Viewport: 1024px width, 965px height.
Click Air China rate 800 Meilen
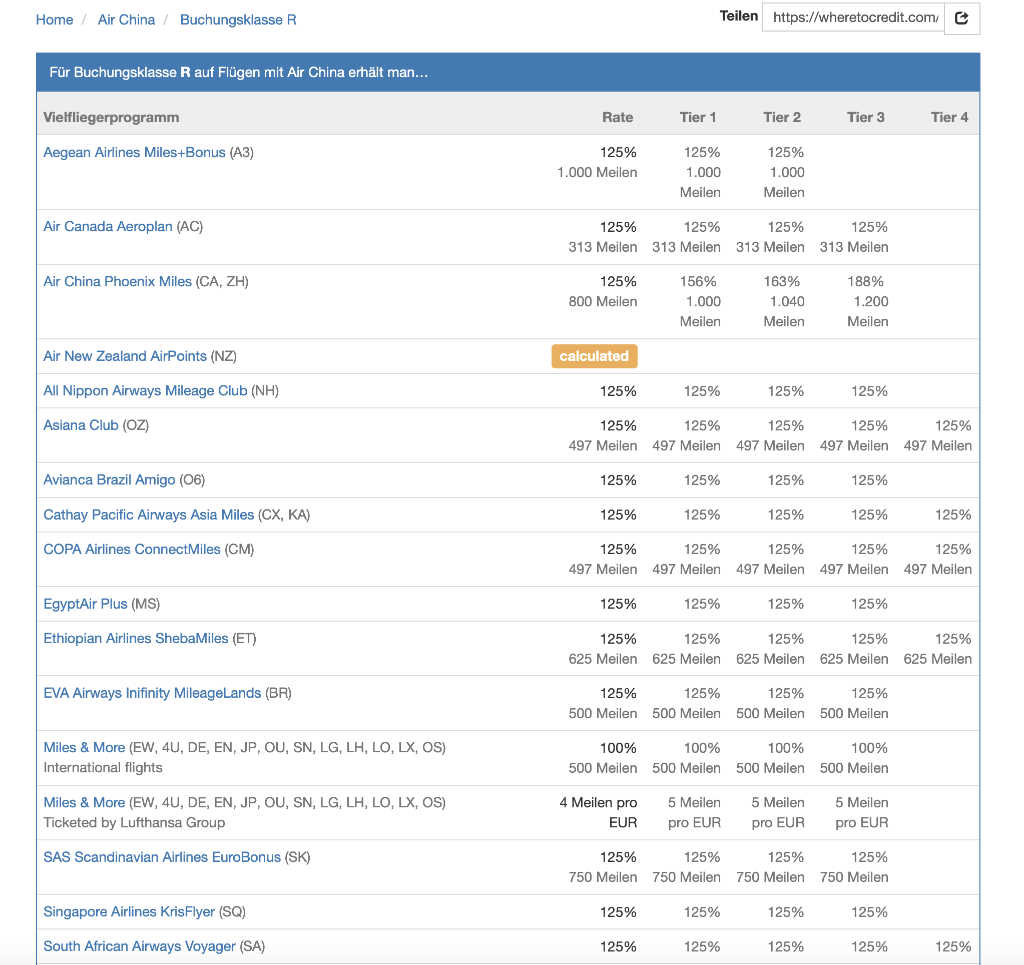coord(603,302)
